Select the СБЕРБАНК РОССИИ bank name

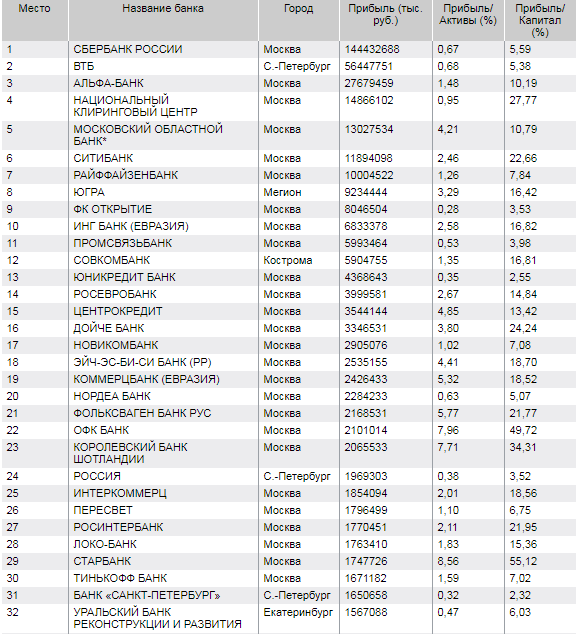128,49
